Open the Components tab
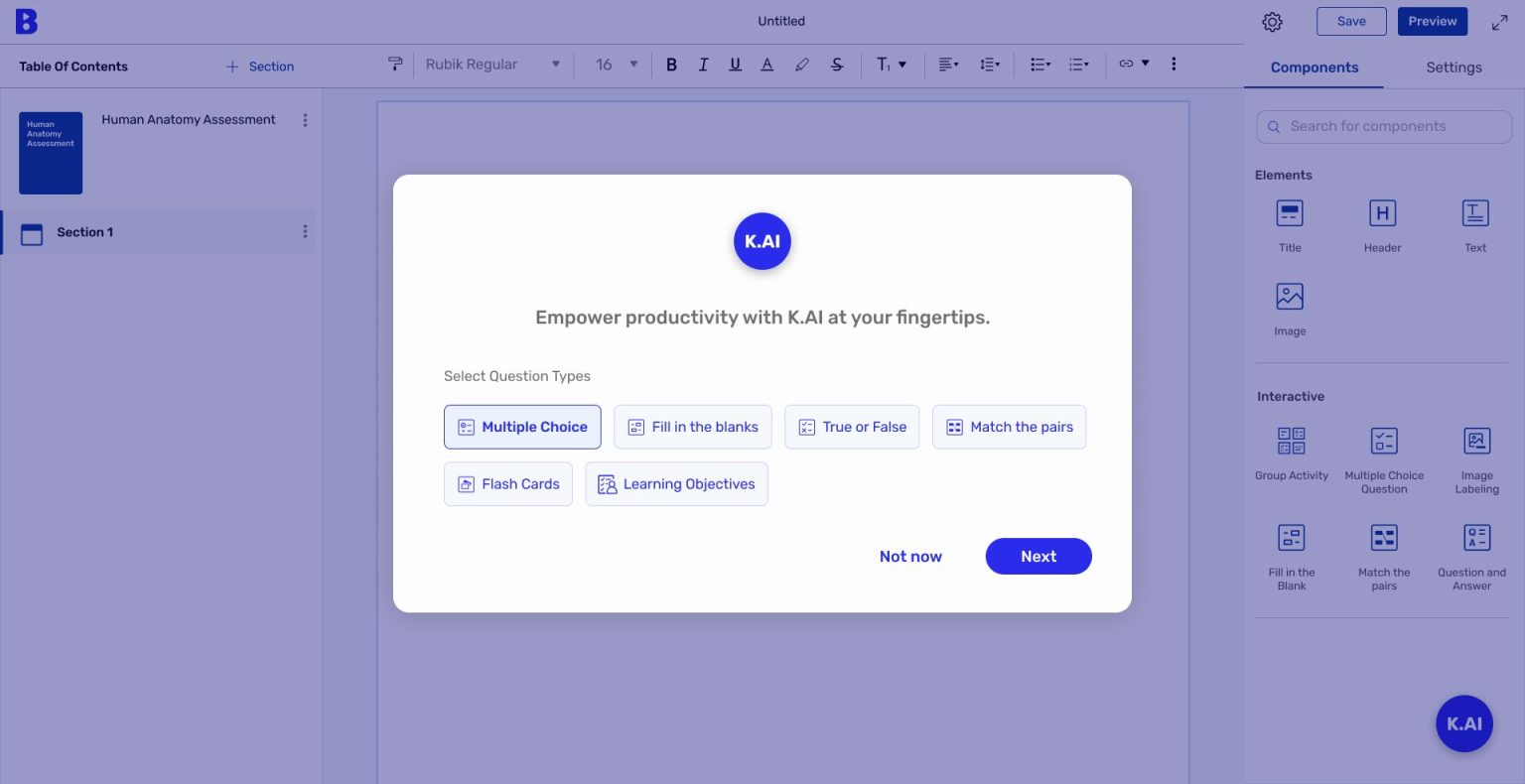This screenshot has height=784, width=1525. [x=1315, y=66]
